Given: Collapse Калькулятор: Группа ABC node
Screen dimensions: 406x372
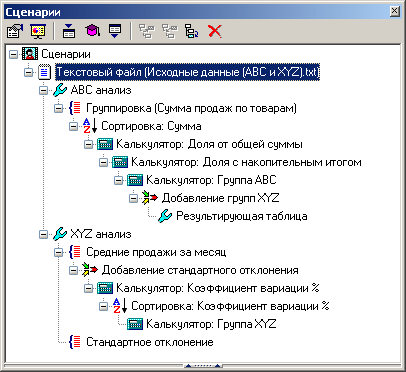Looking at the screenshot, I should pos(118,180).
